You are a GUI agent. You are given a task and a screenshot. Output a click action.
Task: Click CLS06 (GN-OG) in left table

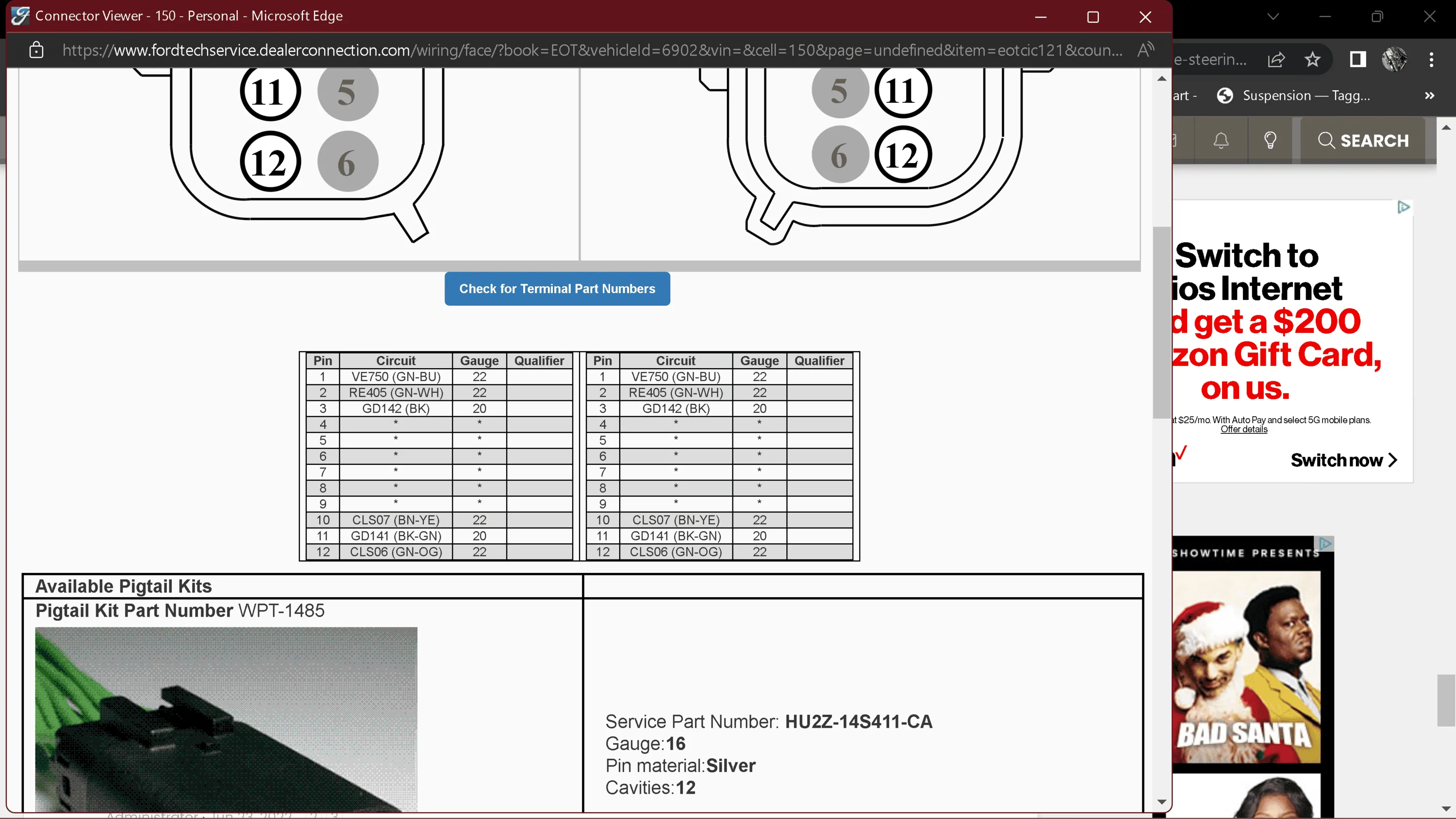point(396,552)
